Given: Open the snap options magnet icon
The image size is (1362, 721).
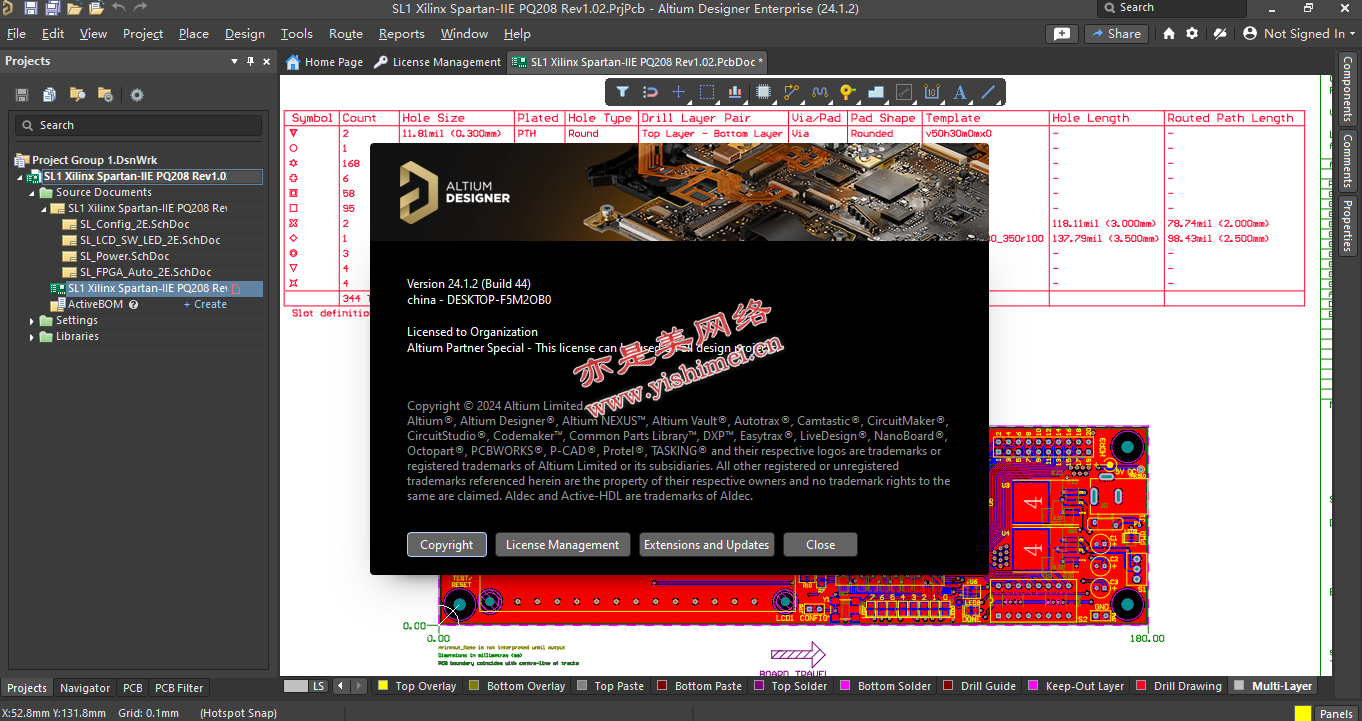Looking at the screenshot, I should pyautogui.click(x=650, y=92).
